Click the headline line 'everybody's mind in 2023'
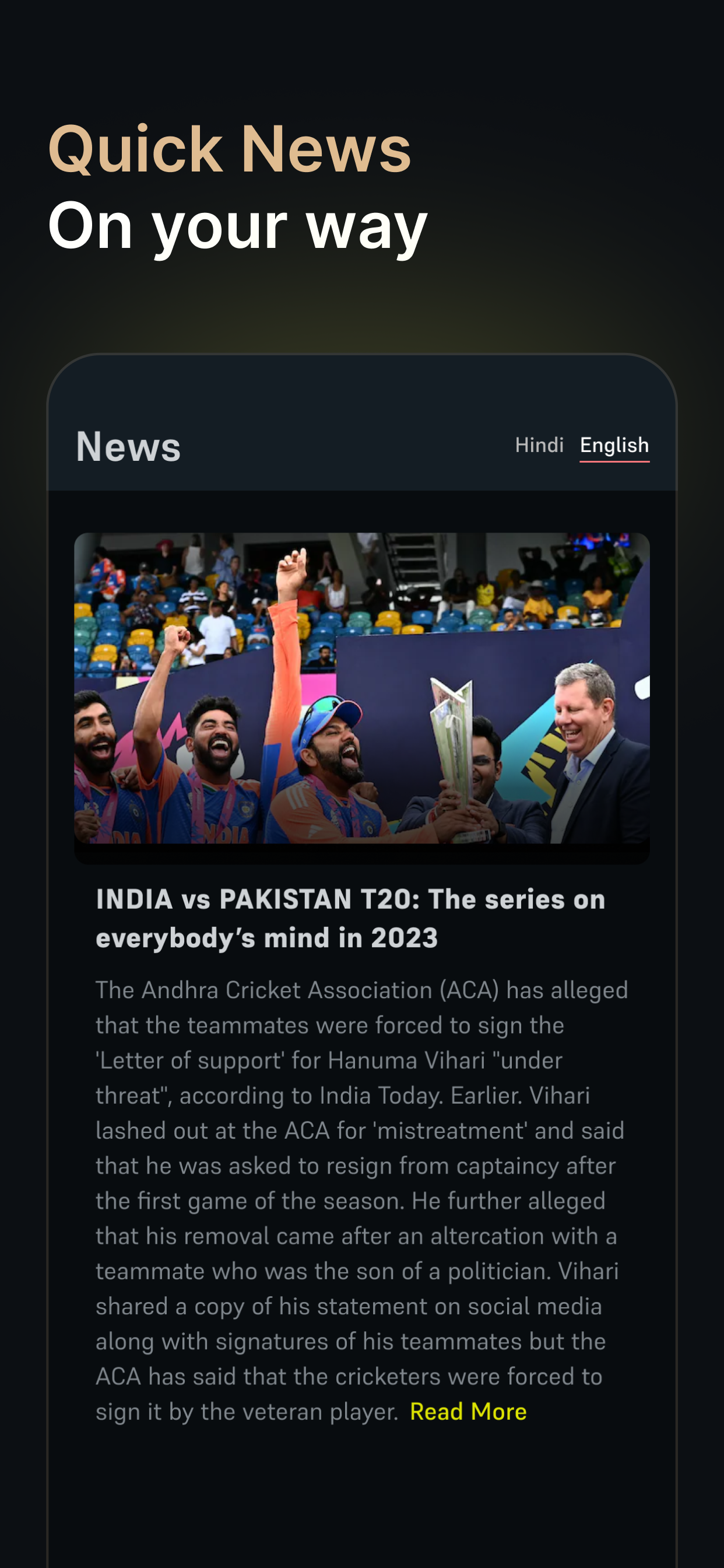 [266, 937]
